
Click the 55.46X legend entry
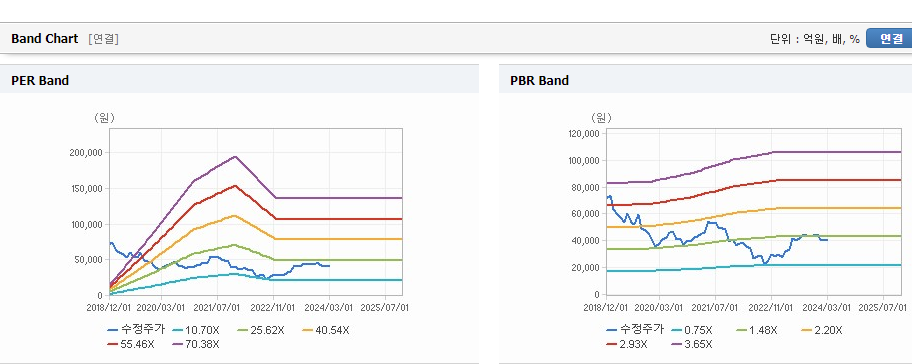click(131, 344)
